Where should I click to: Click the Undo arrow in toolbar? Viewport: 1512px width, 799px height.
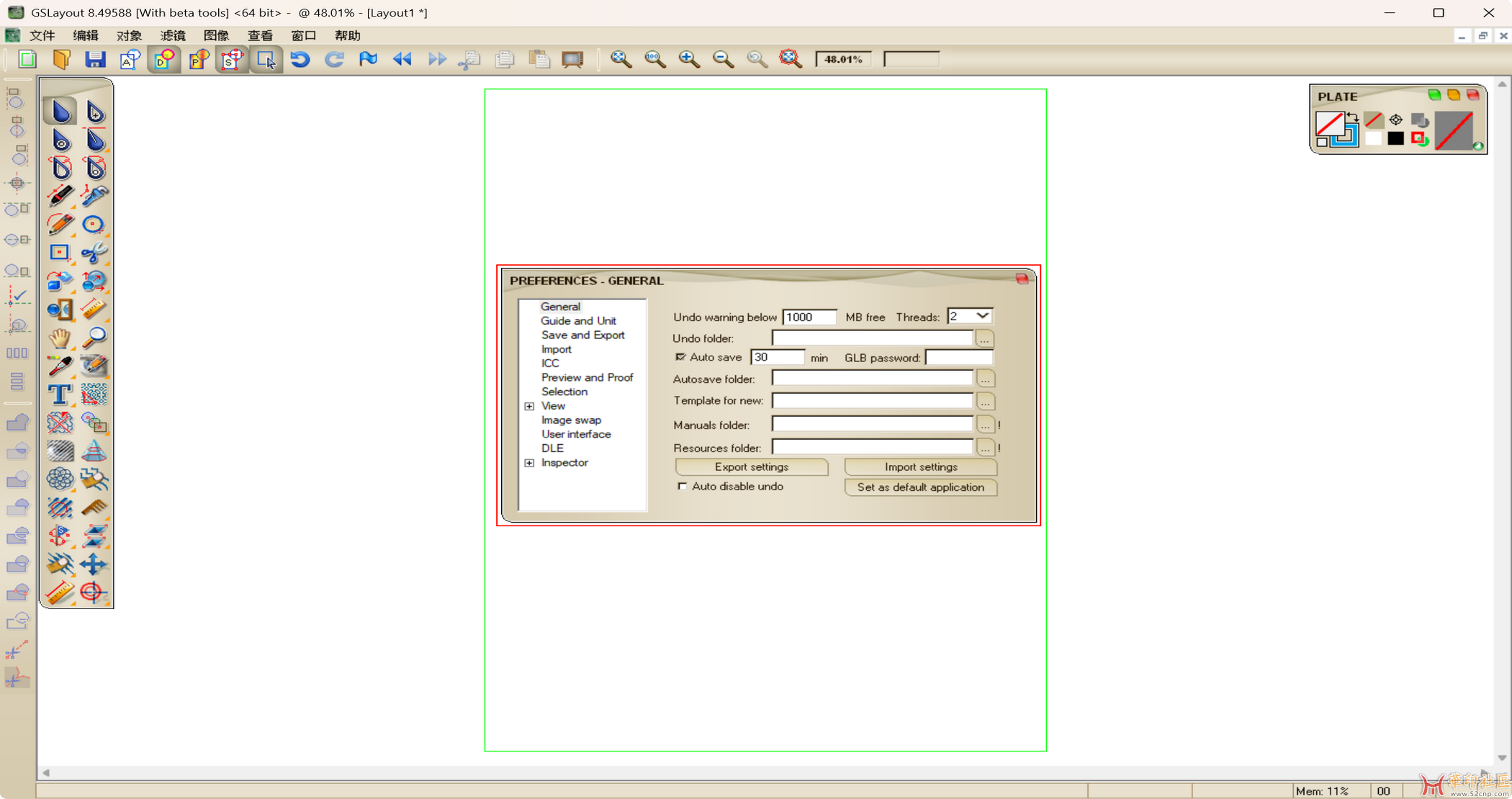tap(300, 60)
